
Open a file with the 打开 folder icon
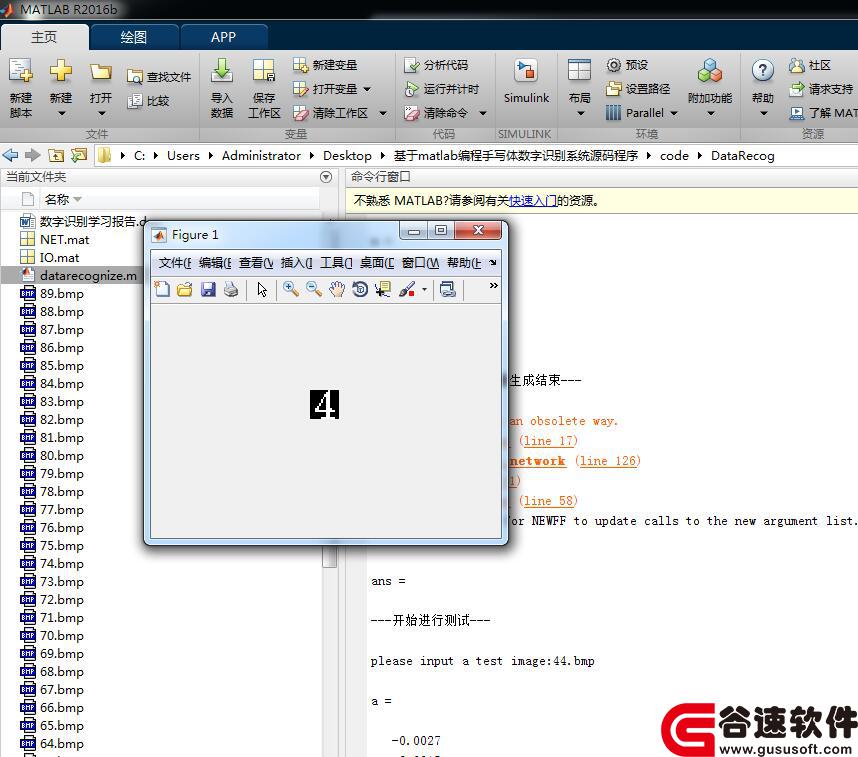click(x=101, y=72)
